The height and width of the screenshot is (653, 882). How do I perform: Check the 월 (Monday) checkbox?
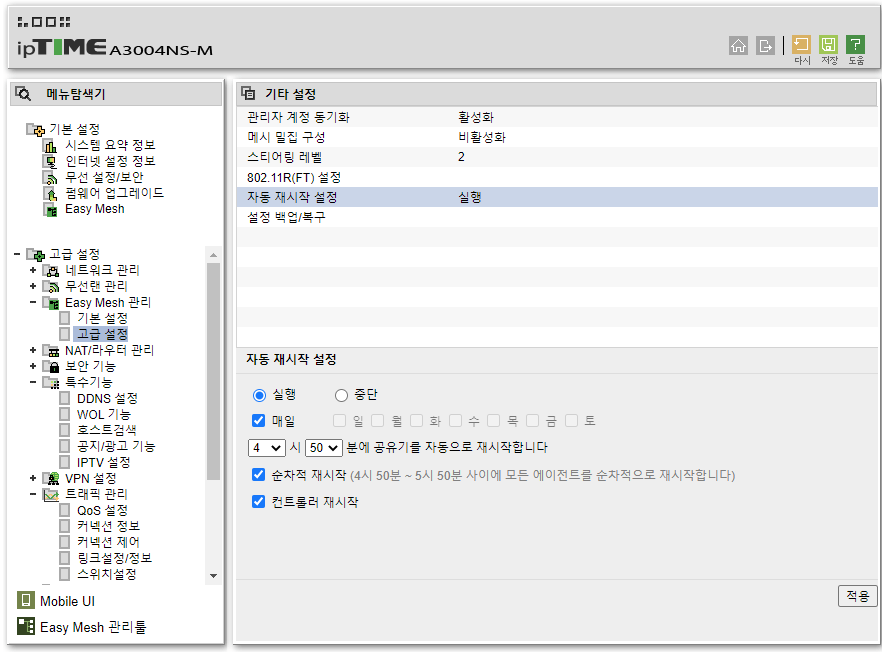click(x=377, y=421)
